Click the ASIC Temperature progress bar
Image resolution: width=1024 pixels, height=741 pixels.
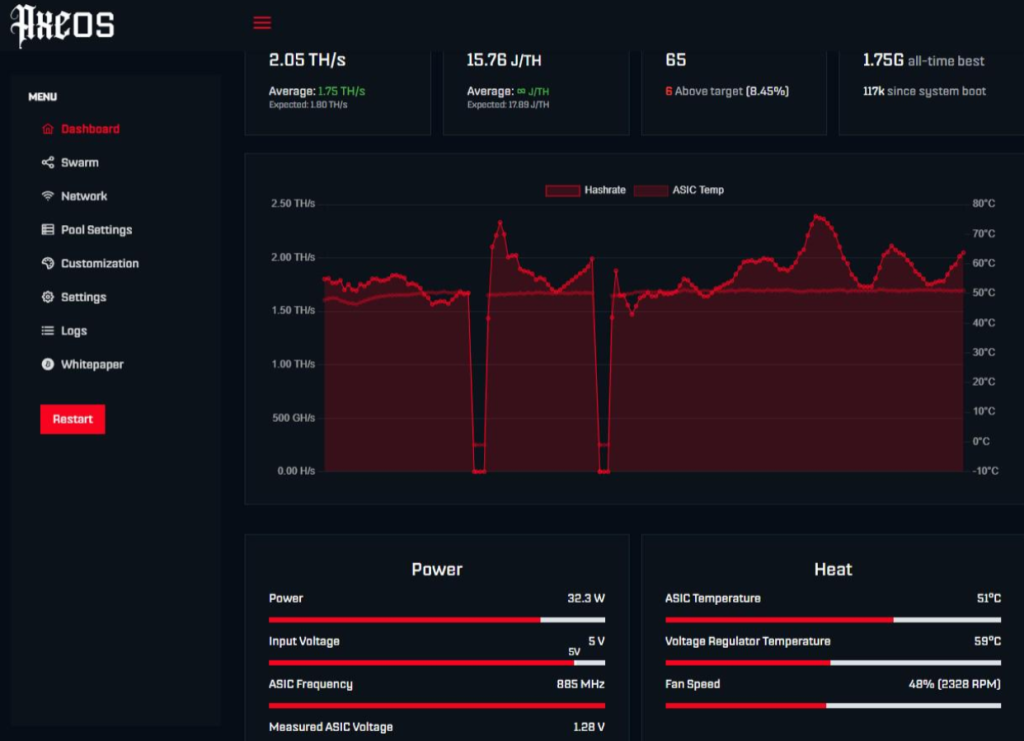click(x=833, y=620)
